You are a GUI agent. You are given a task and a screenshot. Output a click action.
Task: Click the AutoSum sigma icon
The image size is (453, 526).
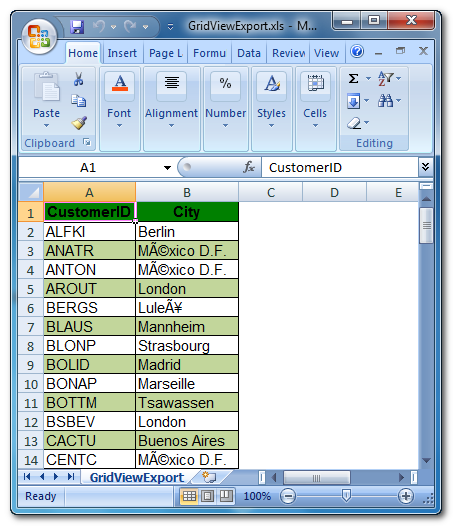coord(353,78)
